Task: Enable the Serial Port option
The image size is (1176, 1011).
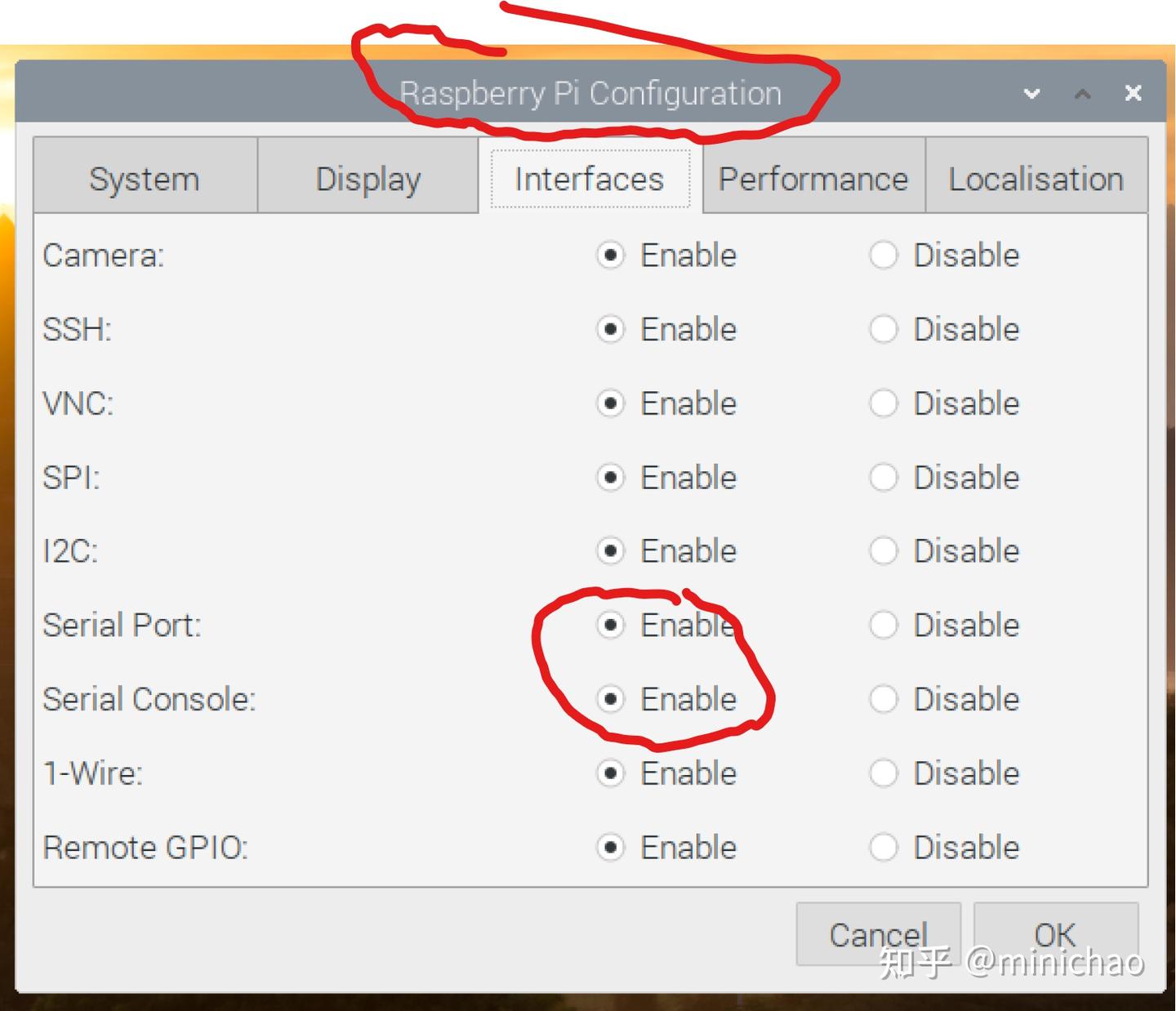Action: [610, 625]
